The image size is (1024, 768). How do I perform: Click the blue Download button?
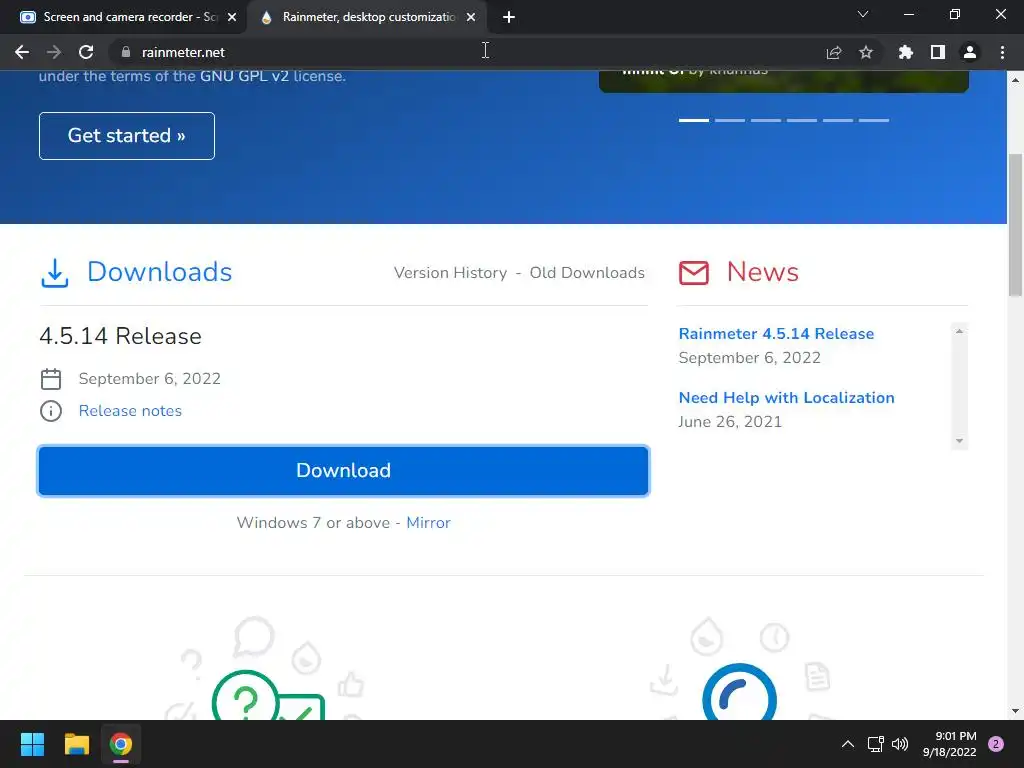[x=344, y=471]
